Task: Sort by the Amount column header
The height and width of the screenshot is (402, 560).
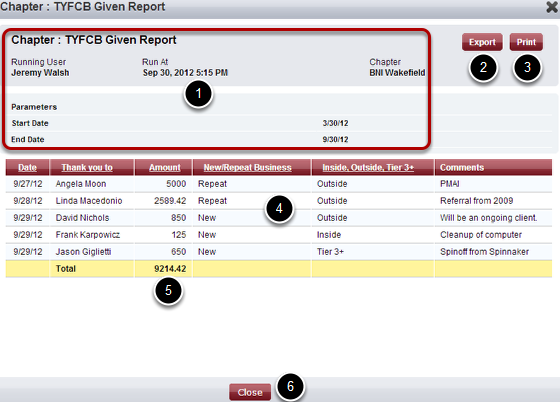Action: tap(165, 167)
